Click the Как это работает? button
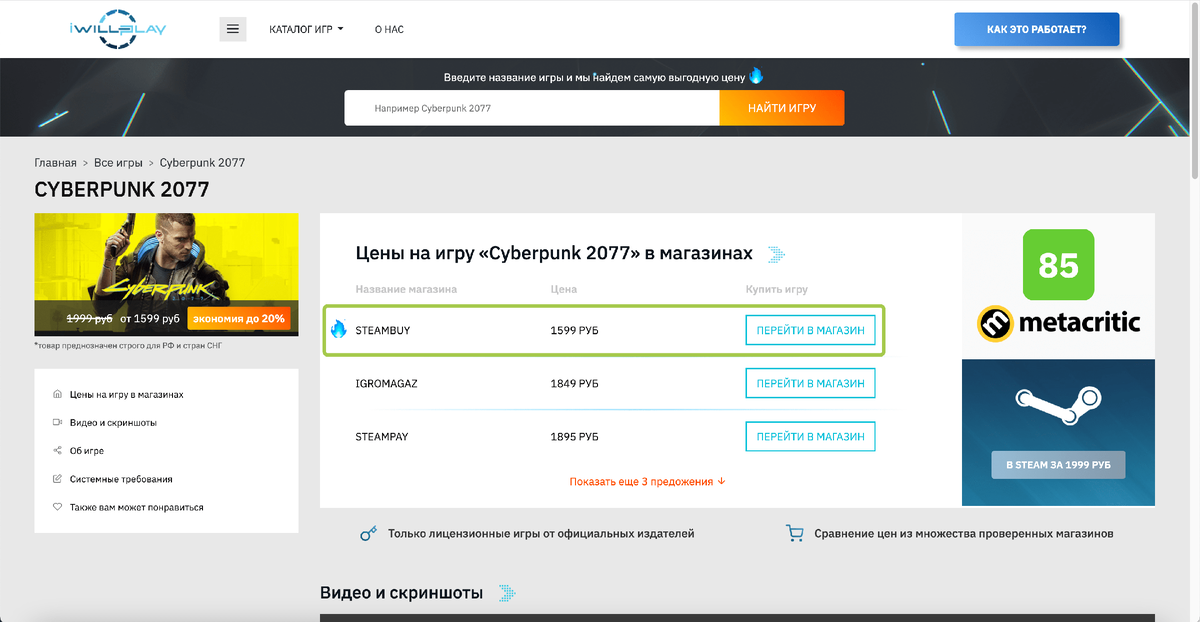1200x622 pixels. coord(1037,30)
